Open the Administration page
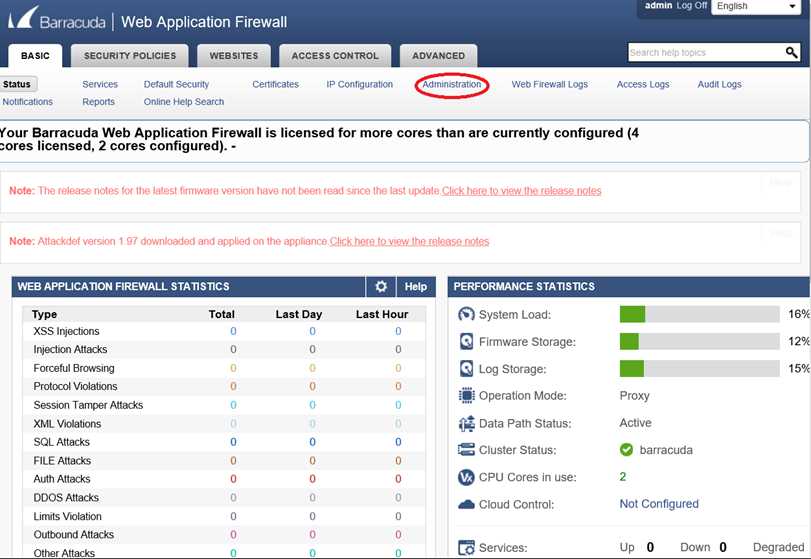This screenshot has width=811, height=559. pyautogui.click(x=452, y=84)
